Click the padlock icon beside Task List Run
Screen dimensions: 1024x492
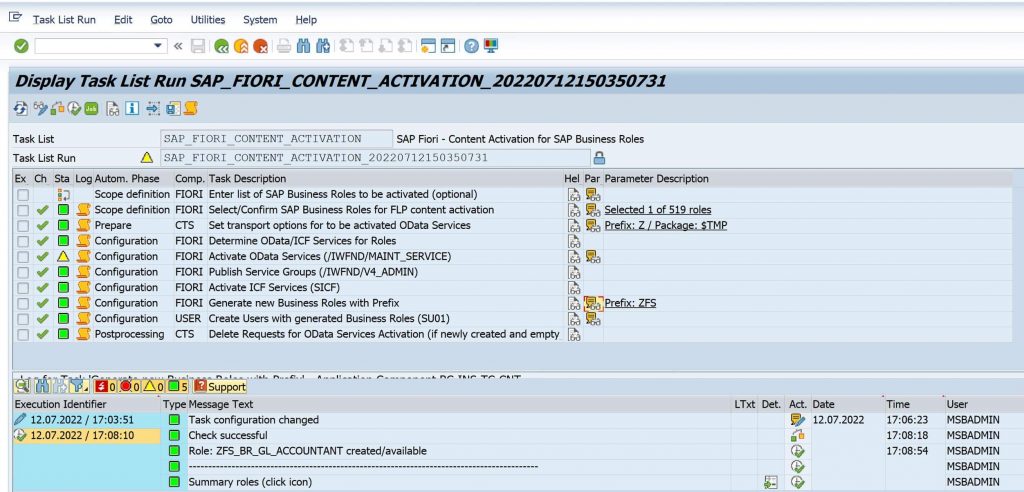(599, 157)
